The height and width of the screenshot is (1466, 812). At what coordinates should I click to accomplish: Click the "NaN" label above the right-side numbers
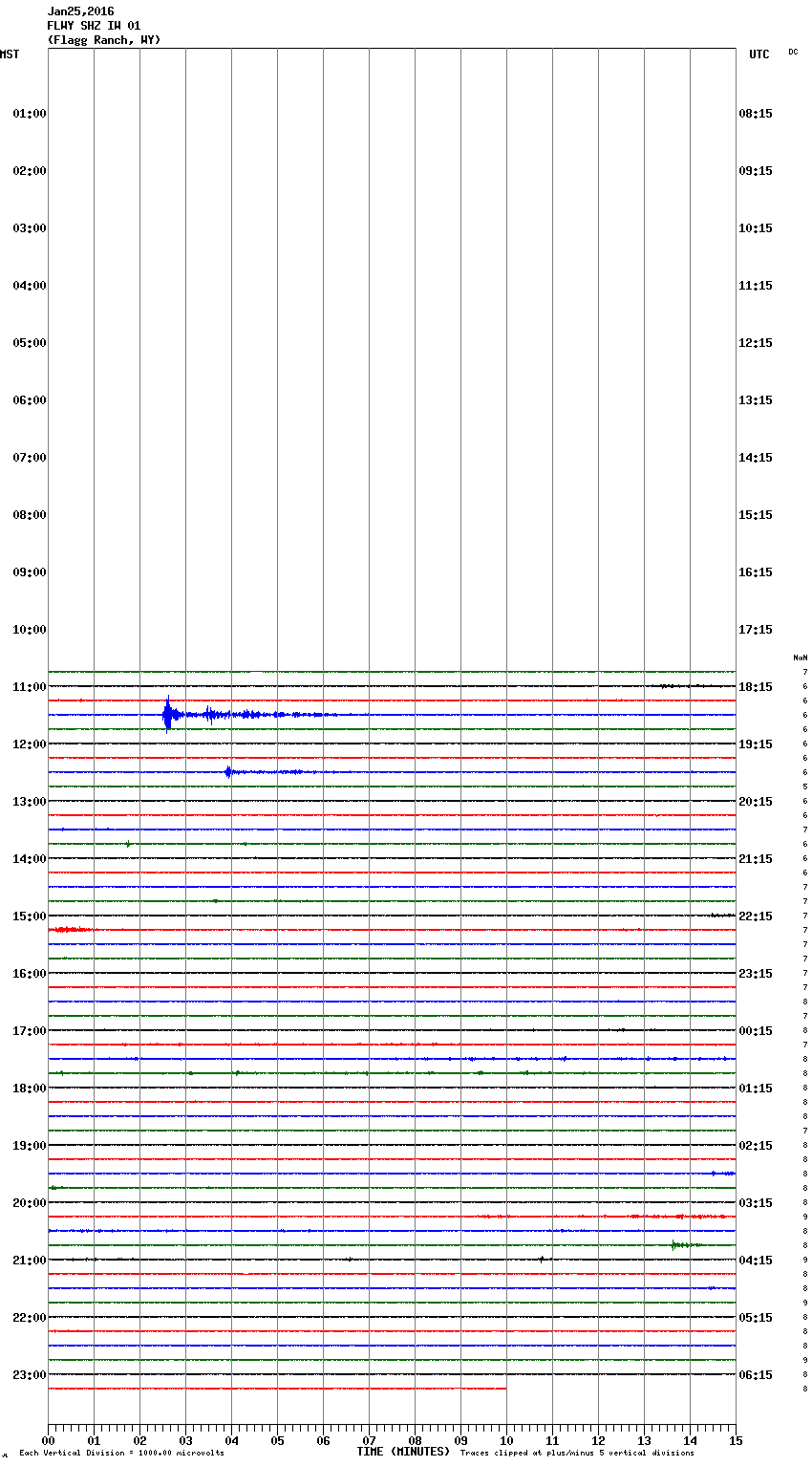(x=800, y=658)
